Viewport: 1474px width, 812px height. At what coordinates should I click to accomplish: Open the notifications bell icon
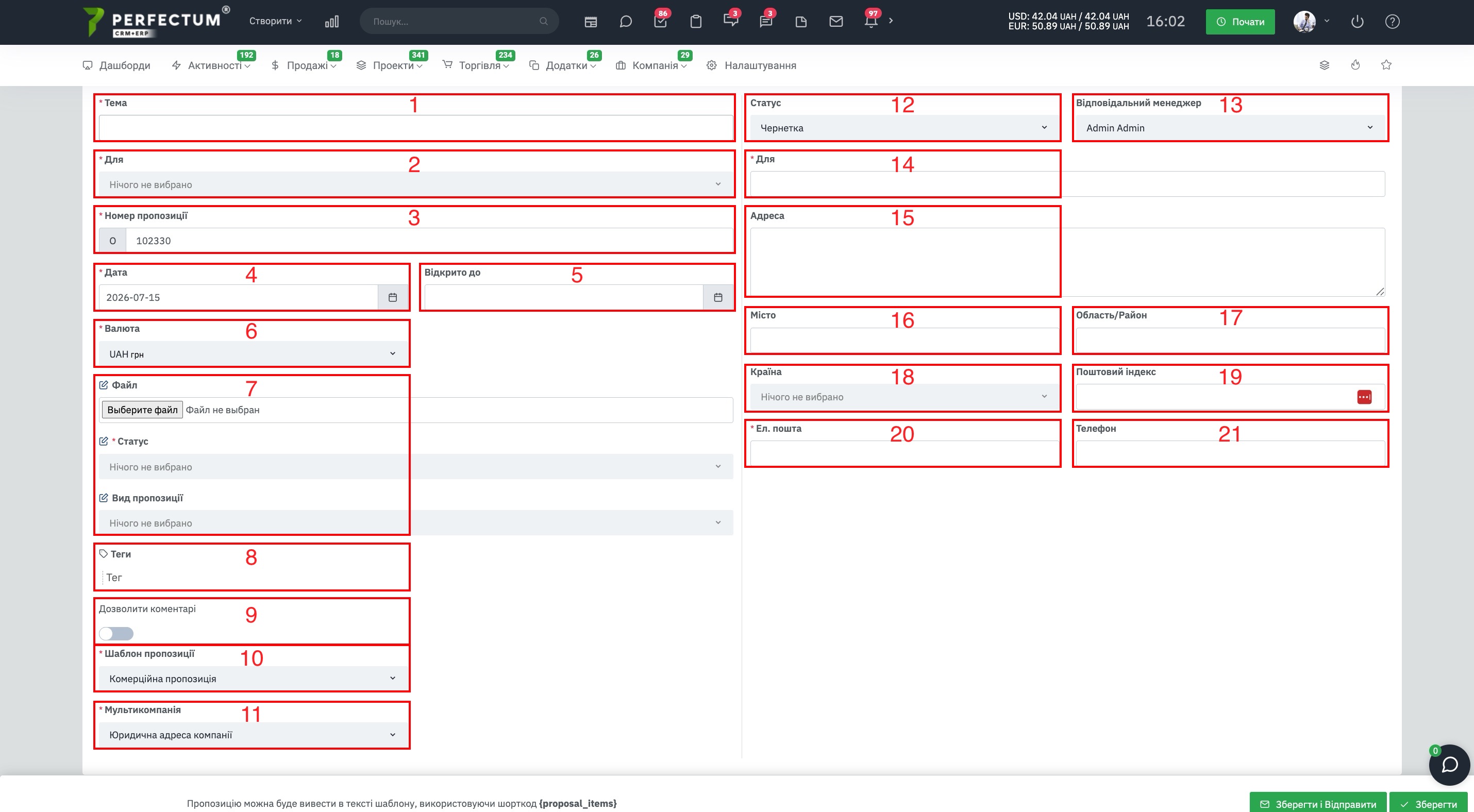click(871, 22)
